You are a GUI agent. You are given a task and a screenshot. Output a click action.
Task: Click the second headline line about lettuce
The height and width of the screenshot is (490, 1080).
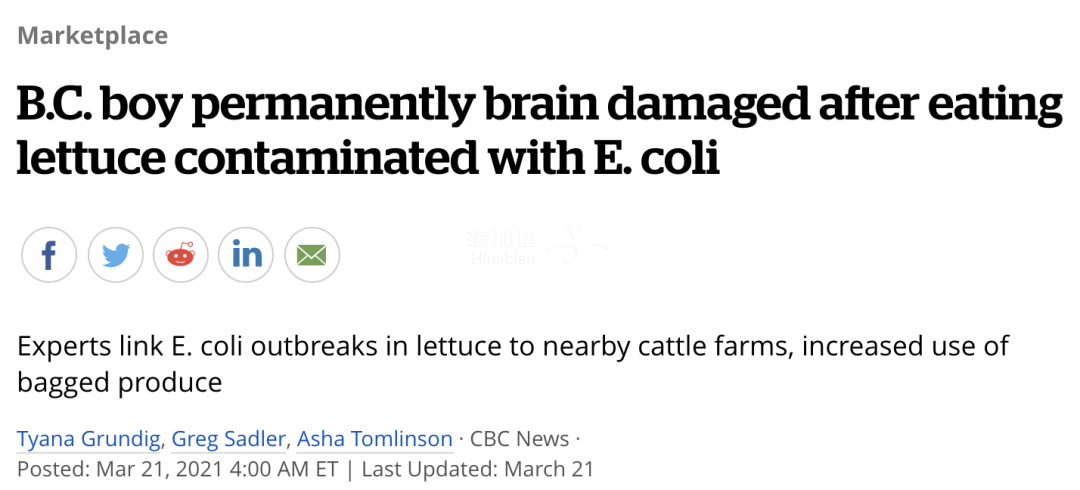pos(368,158)
